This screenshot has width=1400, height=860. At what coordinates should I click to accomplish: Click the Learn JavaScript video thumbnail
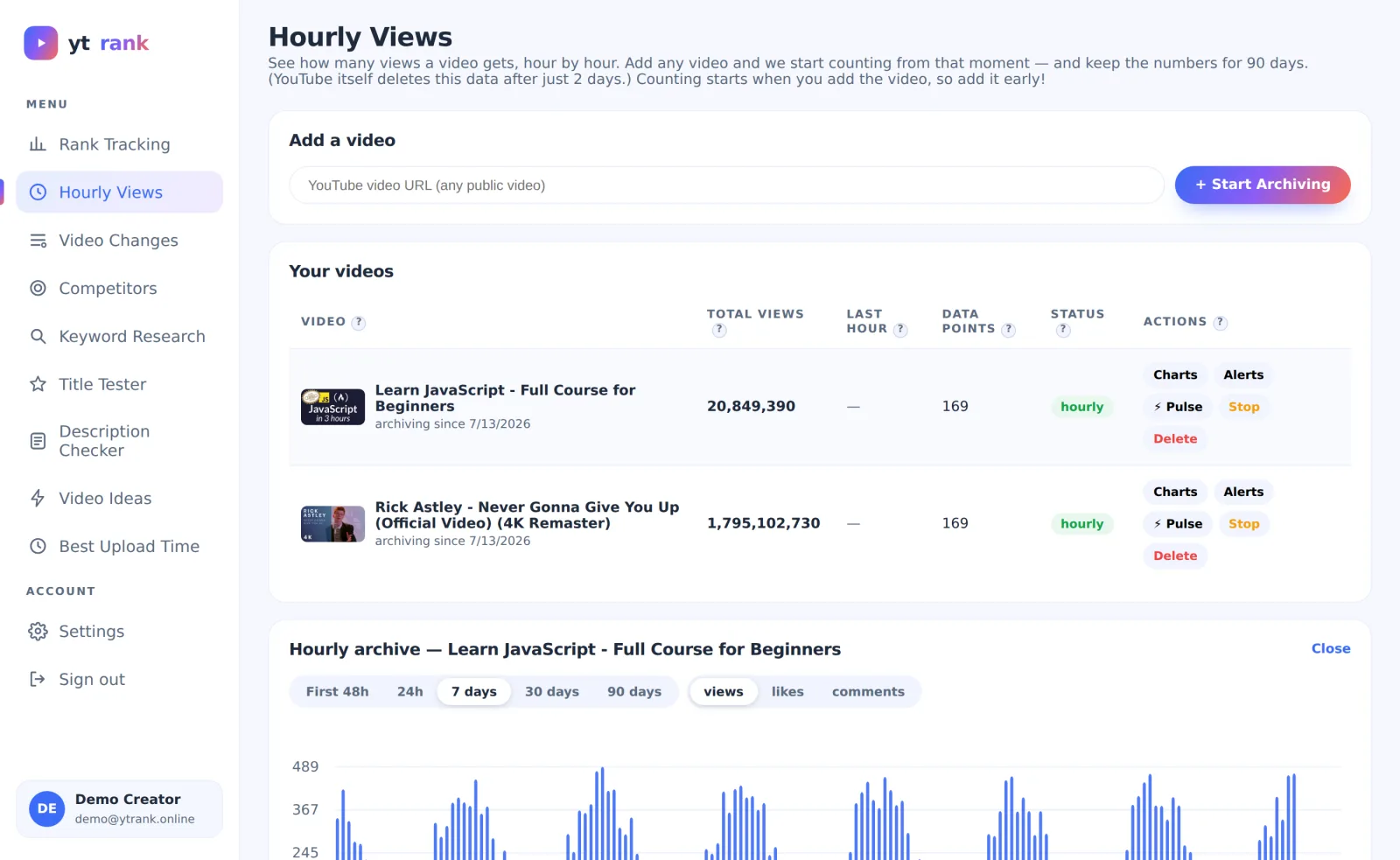pyautogui.click(x=332, y=407)
